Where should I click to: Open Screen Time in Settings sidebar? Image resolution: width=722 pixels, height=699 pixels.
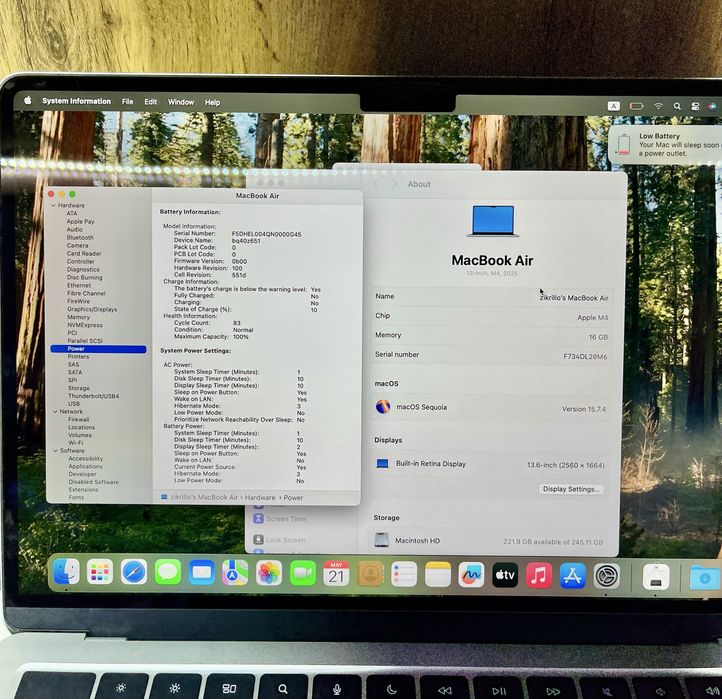279,518
